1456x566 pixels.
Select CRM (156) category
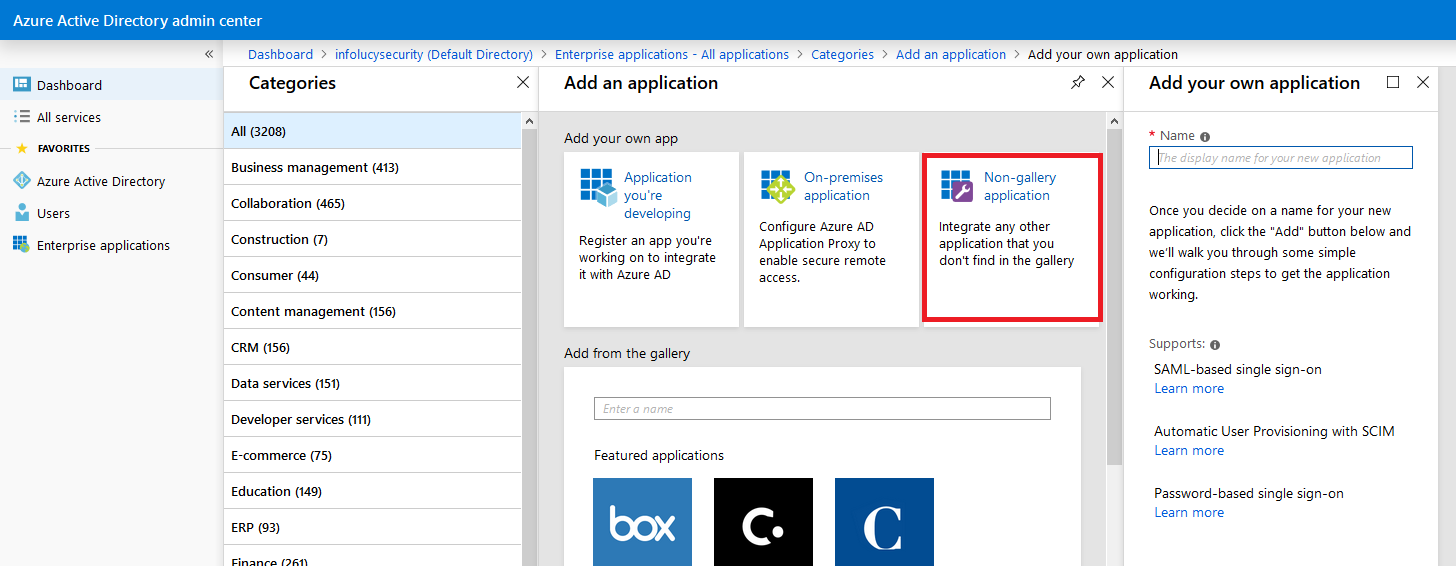372,347
